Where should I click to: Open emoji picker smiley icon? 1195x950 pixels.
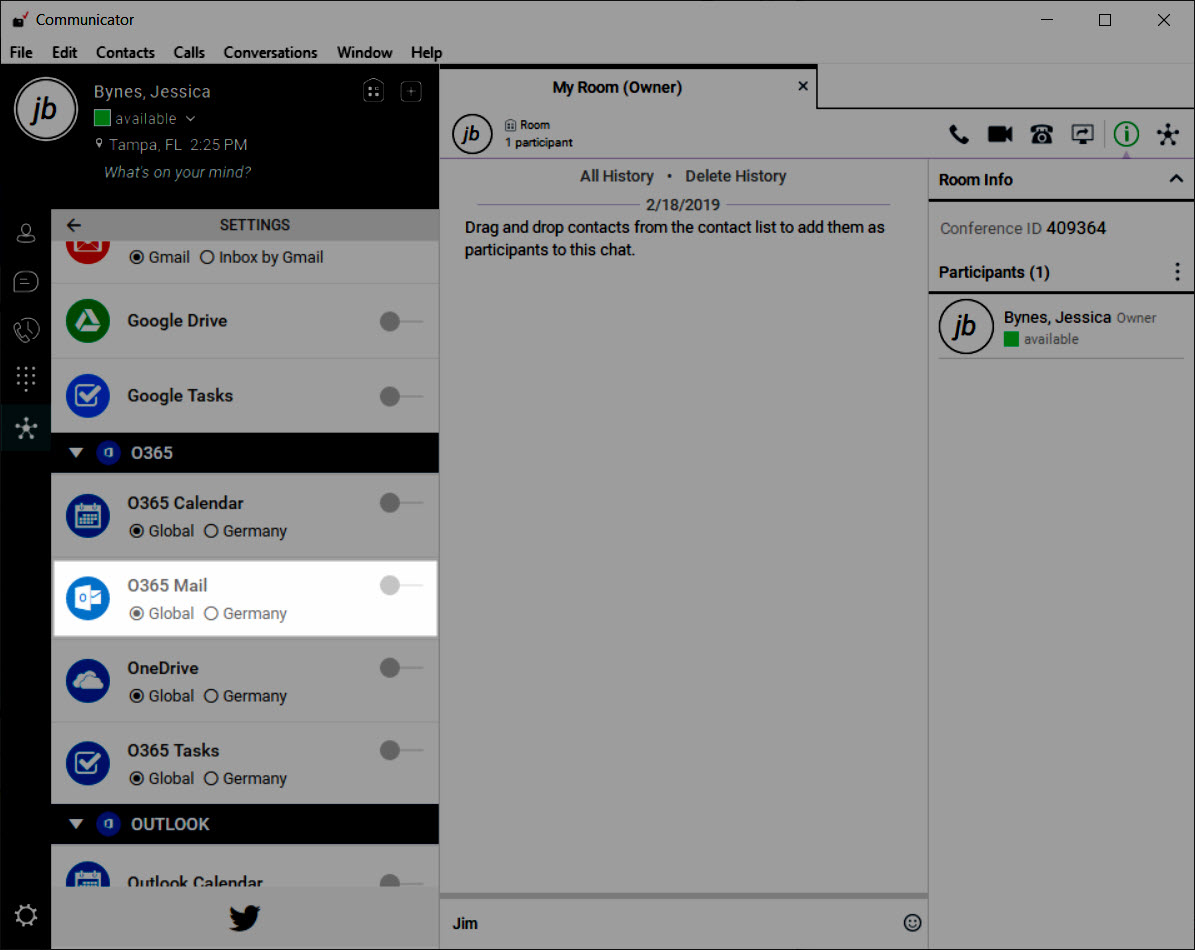[912, 923]
